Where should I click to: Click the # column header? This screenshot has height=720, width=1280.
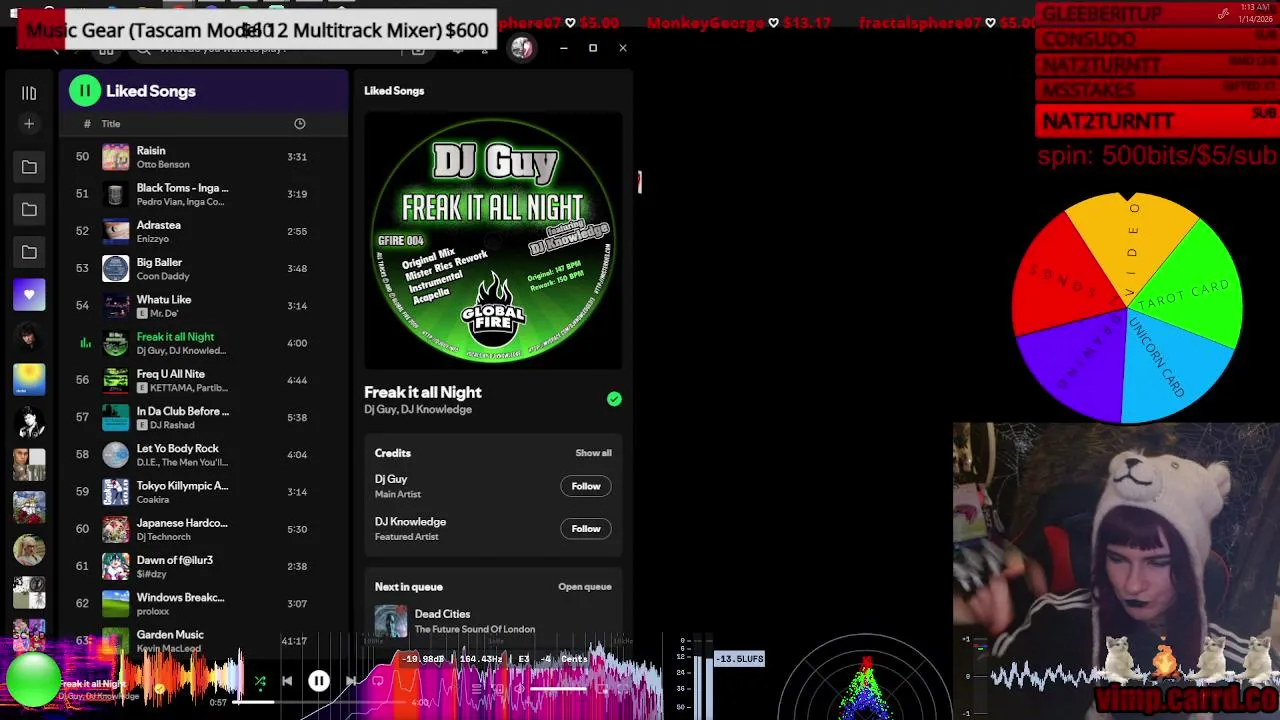[87, 124]
